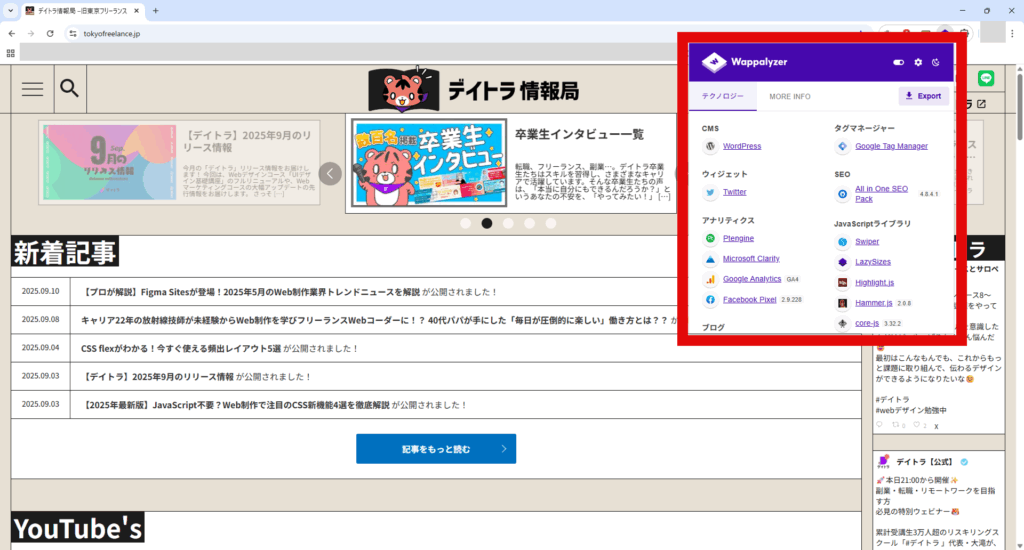Open the hamburger menu on the site header
This screenshot has width=1024, height=550.
pos(32,89)
